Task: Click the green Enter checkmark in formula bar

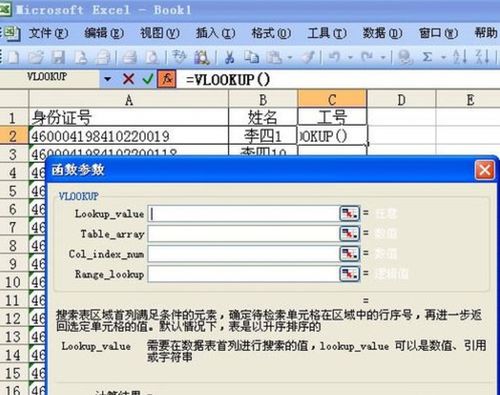Action: click(148, 79)
